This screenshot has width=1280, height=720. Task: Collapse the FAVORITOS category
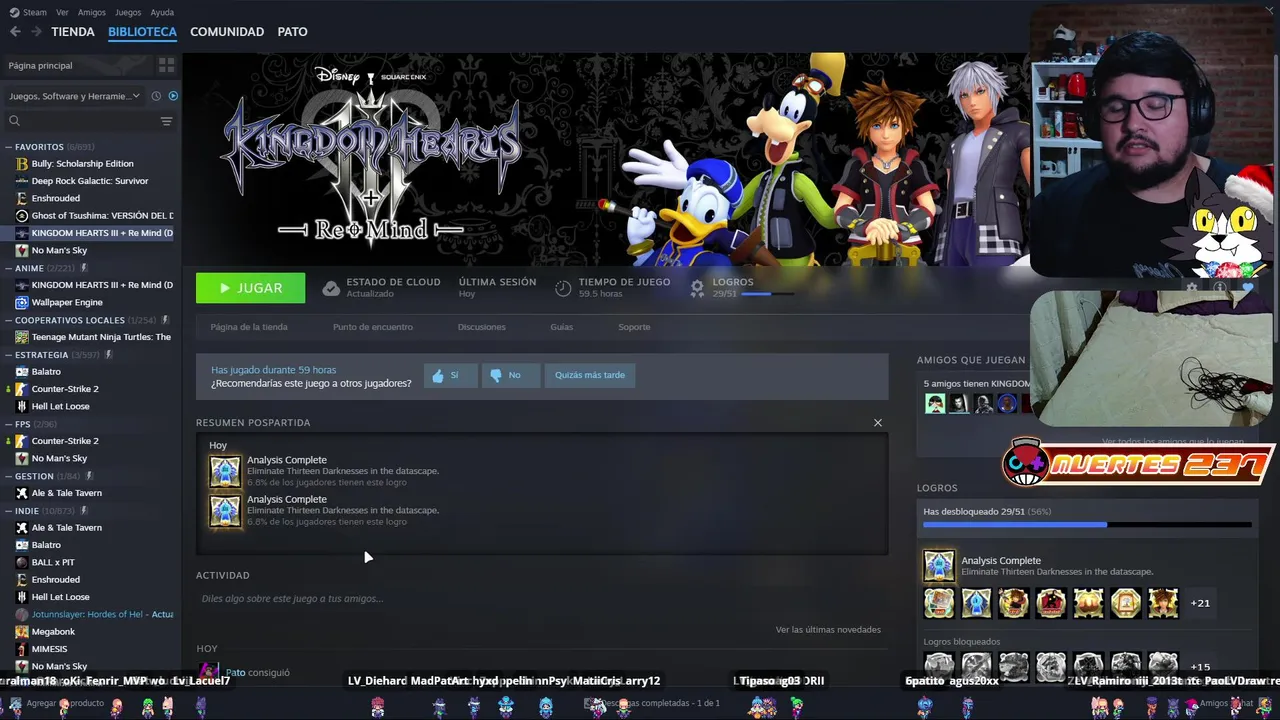(x=9, y=147)
